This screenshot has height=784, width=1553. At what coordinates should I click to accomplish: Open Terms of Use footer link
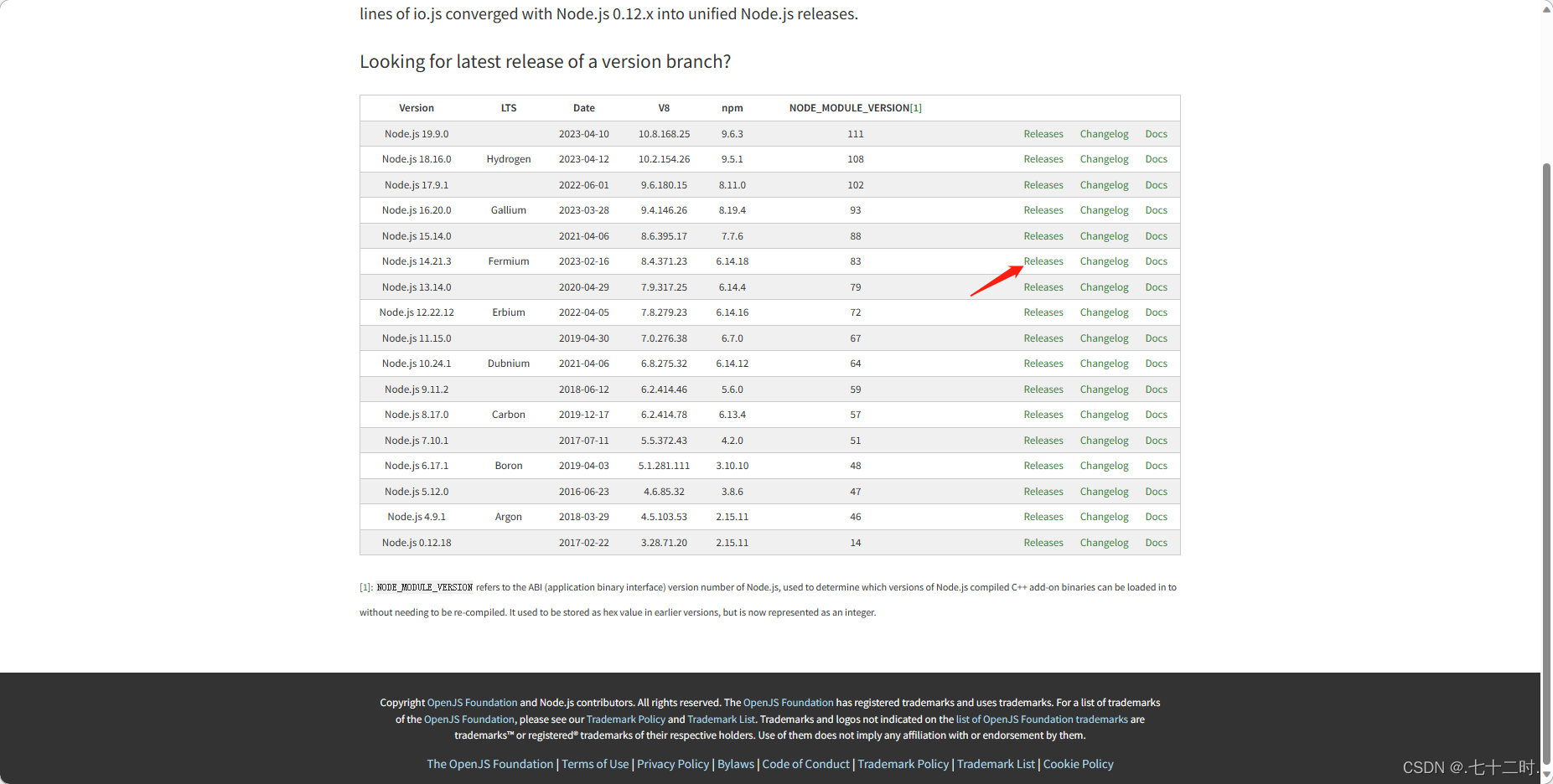click(x=595, y=764)
